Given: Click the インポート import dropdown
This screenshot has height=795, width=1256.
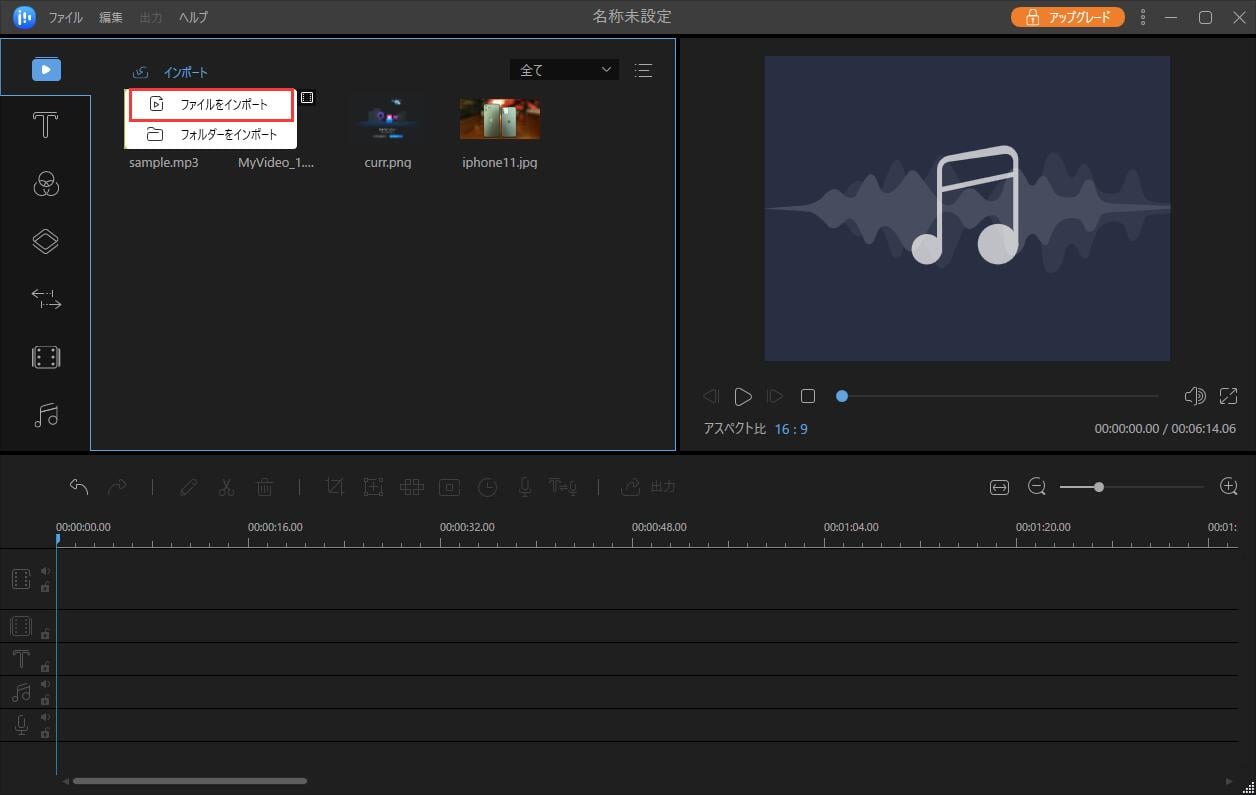Looking at the screenshot, I should click(x=171, y=72).
